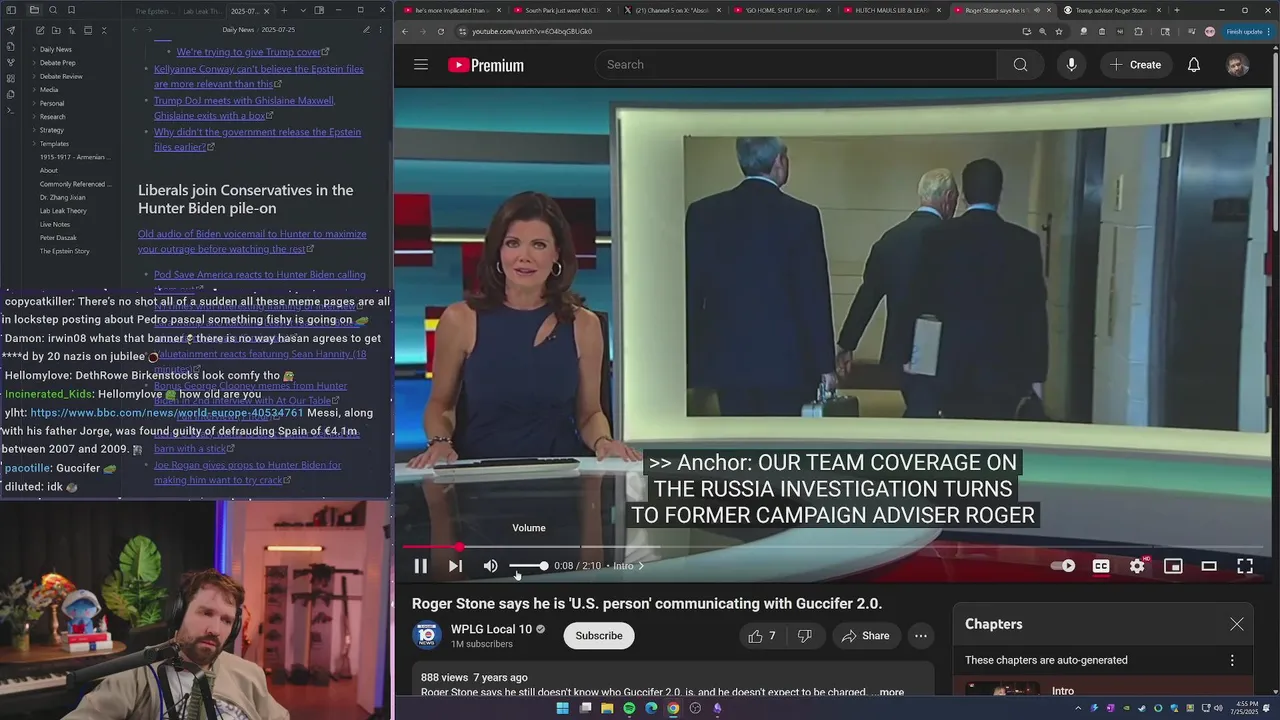Switch to 'Channel 5 on X' tab
The height and width of the screenshot is (720, 1280).
[x=673, y=10]
